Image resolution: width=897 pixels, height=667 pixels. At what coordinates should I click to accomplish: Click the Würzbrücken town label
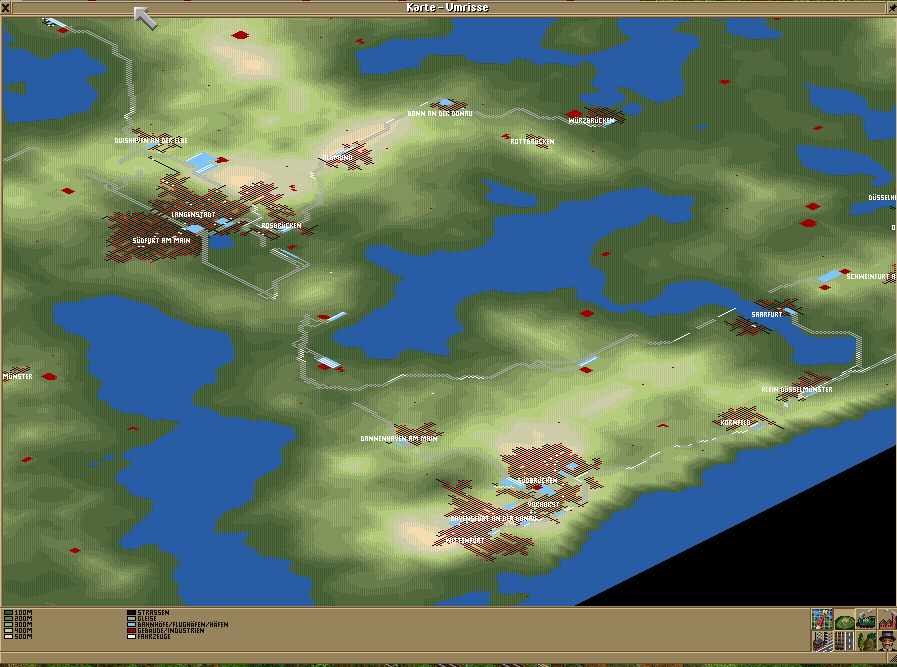592,121
